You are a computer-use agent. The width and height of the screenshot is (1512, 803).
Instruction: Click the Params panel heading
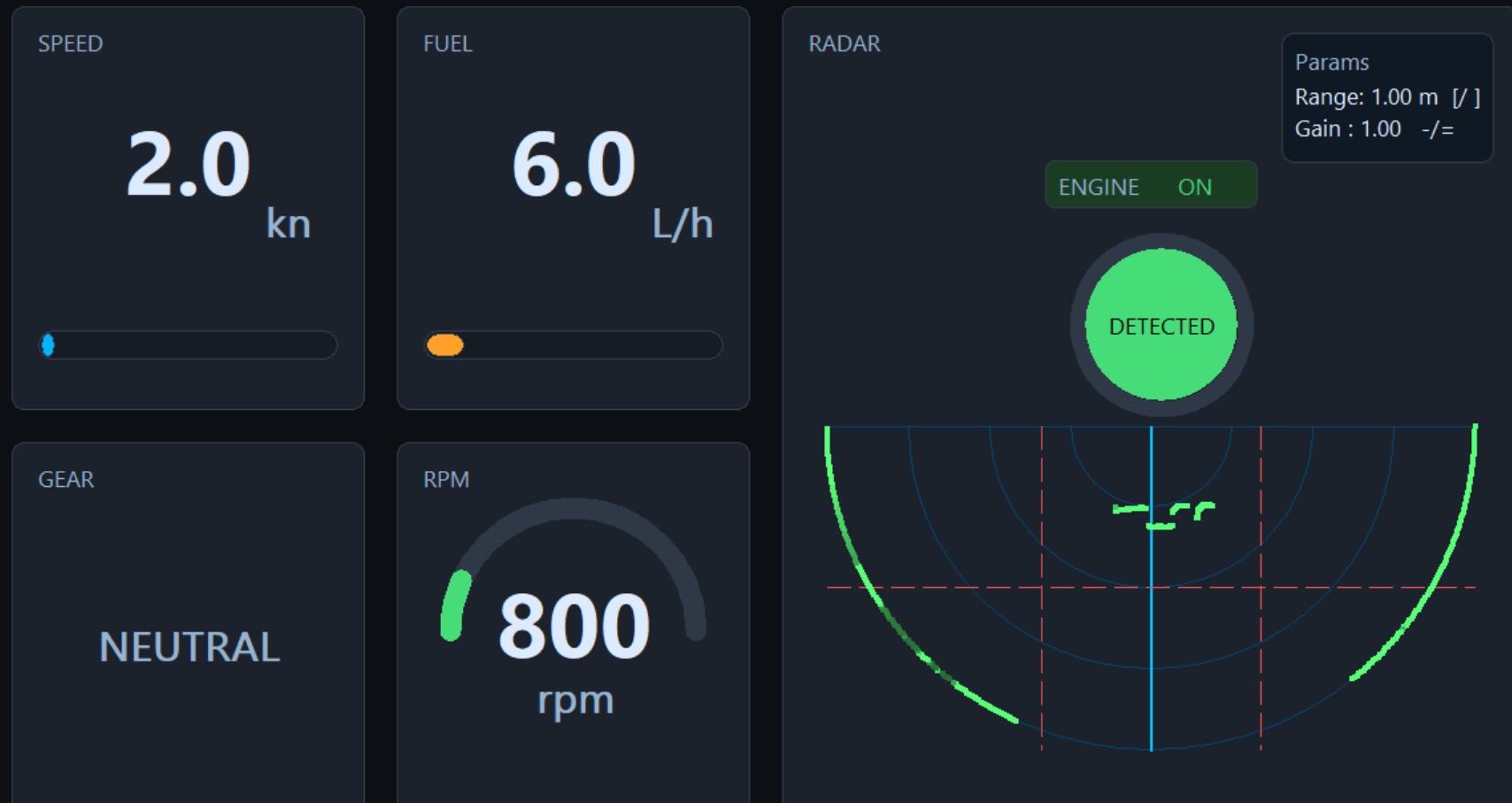click(1331, 63)
